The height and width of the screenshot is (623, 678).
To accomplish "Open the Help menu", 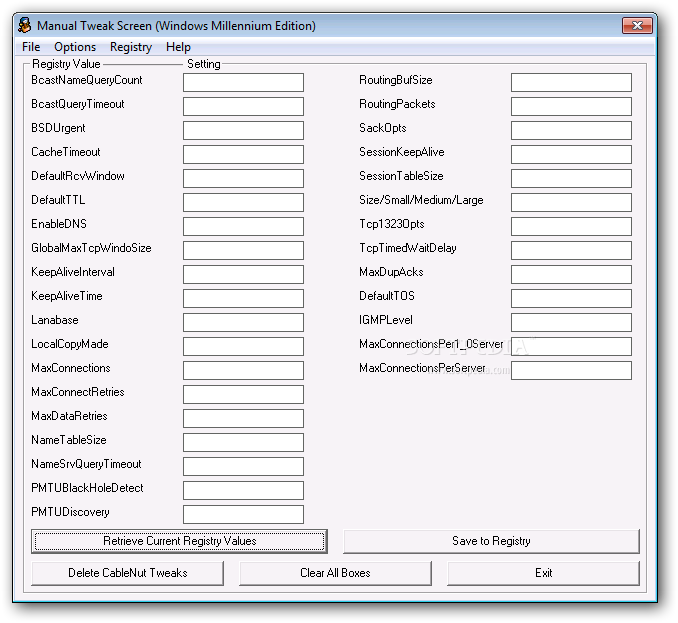I will pos(178,47).
